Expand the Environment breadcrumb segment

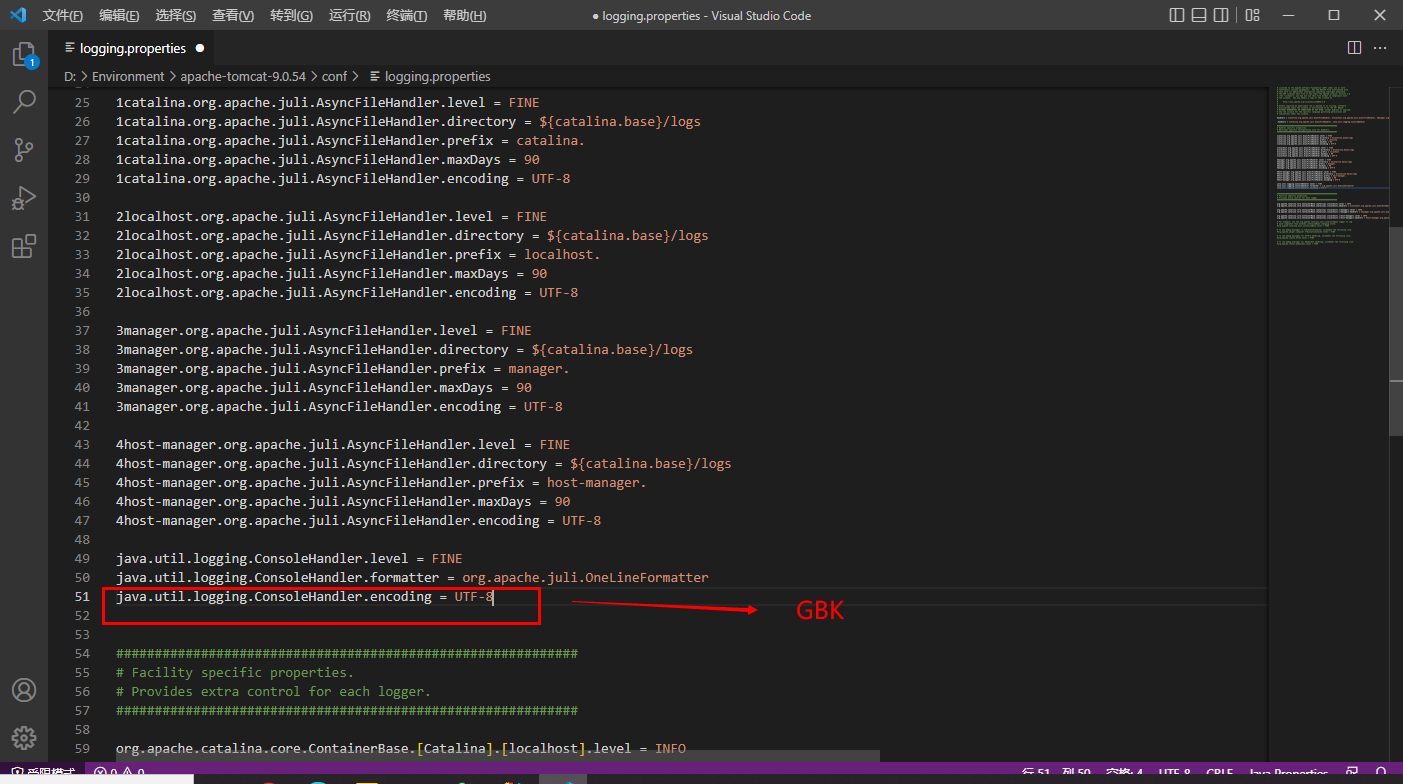pyautogui.click(x=128, y=76)
